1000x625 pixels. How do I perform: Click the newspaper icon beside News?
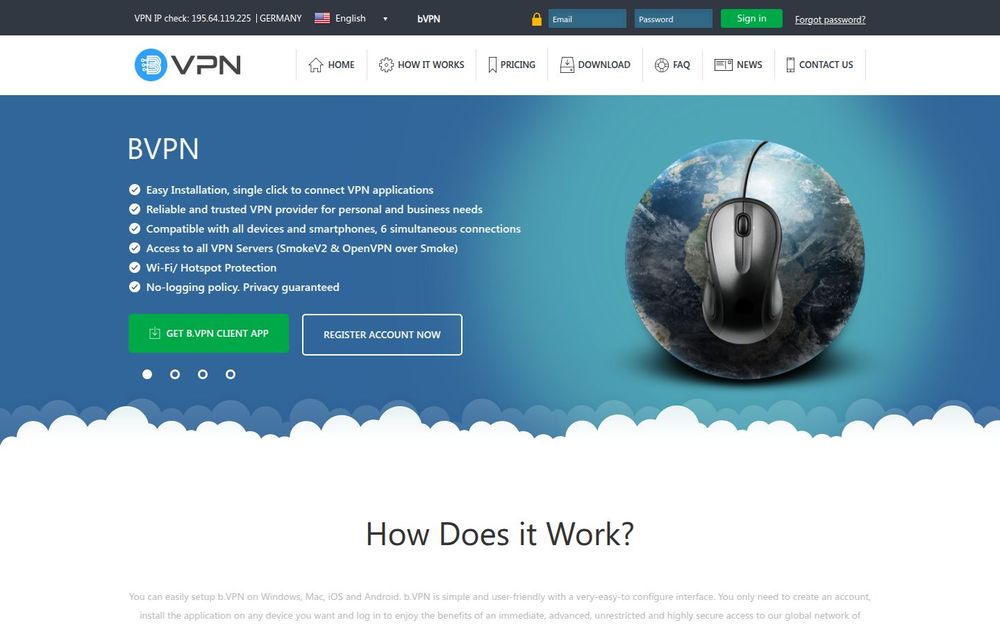pyautogui.click(x=723, y=64)
